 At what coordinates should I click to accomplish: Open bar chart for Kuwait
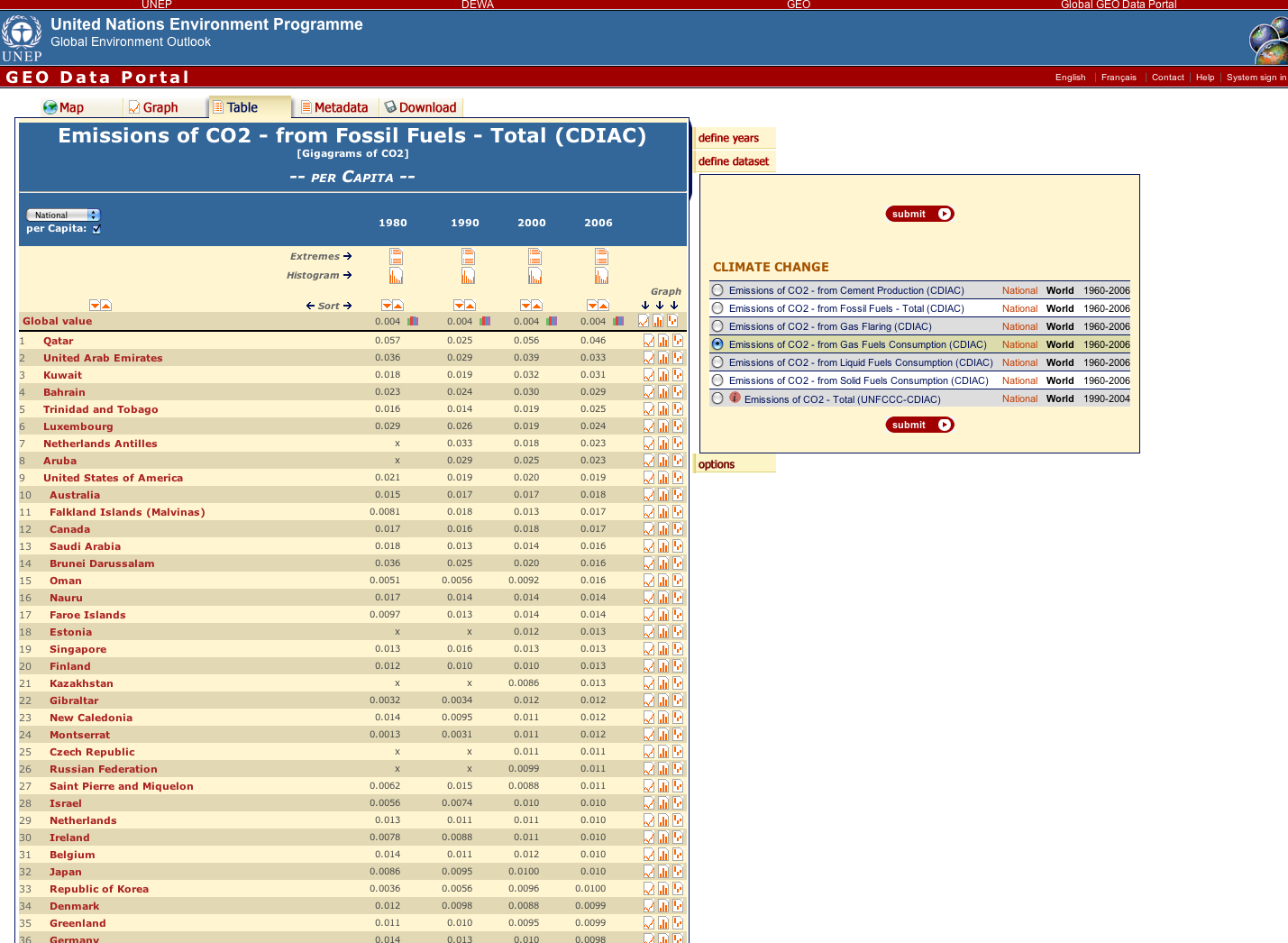(663, 375)
